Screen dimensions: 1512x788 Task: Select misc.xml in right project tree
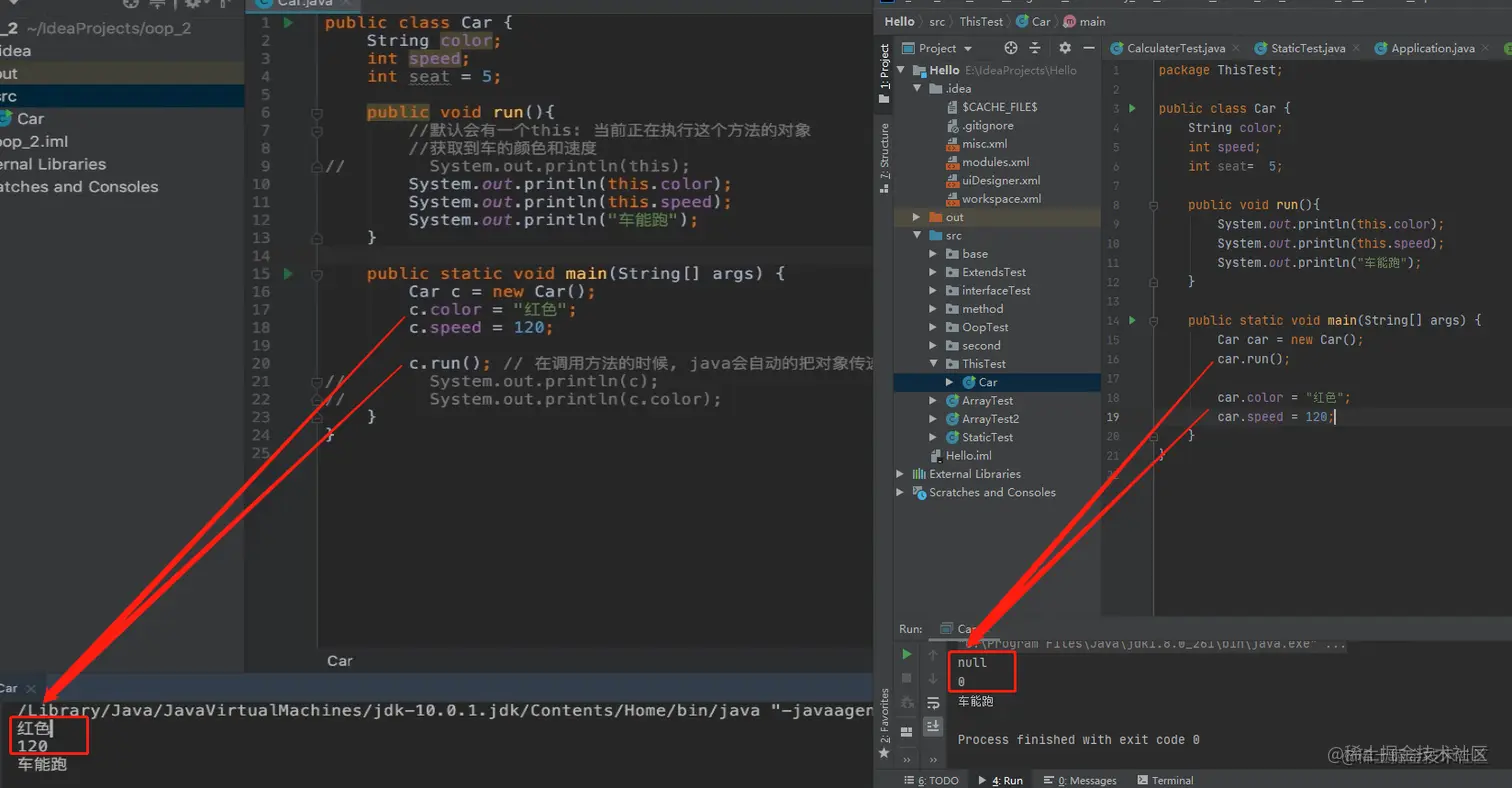click(x=984, y=144)
